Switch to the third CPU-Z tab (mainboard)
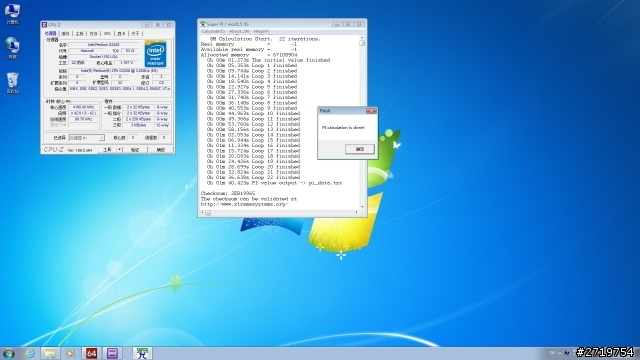This screenshot has height=360, width=640. 80,33
